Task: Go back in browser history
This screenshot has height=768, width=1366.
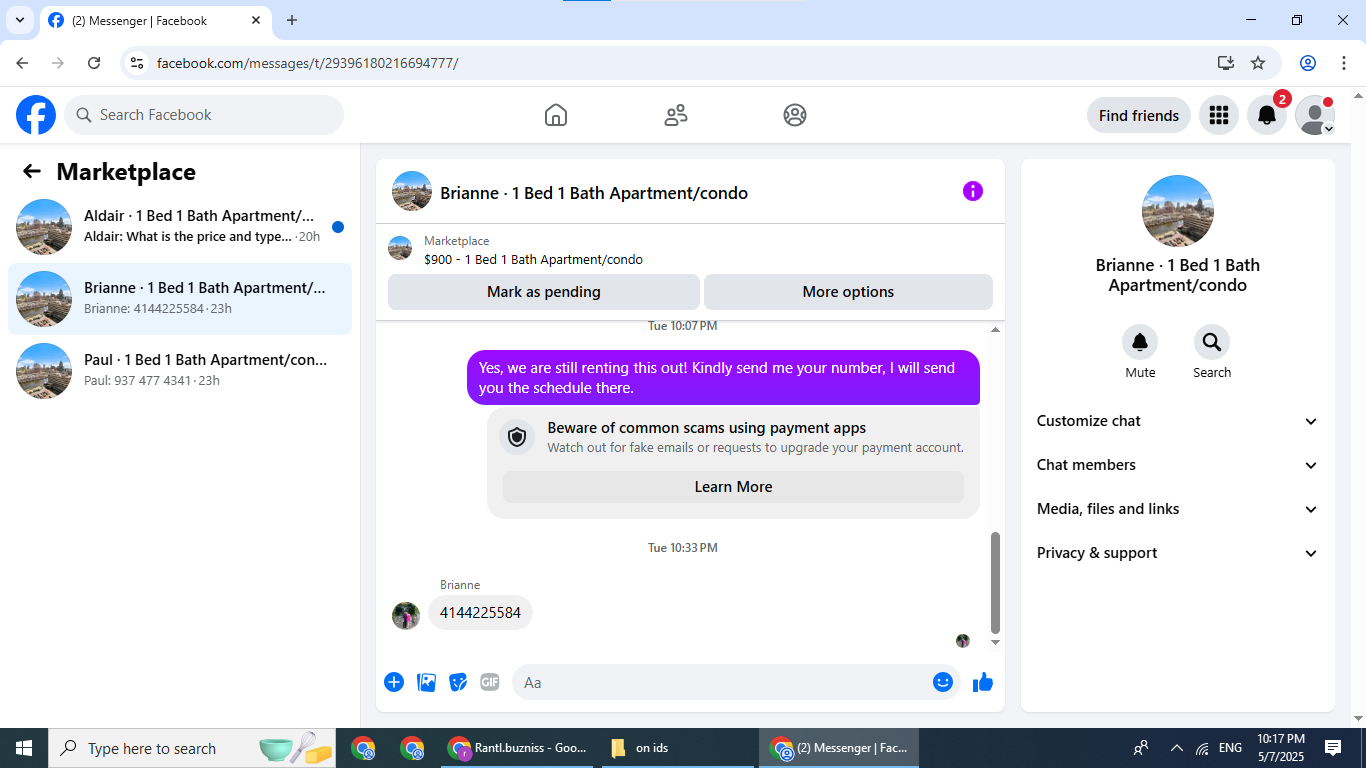Action: coord(22,63)
